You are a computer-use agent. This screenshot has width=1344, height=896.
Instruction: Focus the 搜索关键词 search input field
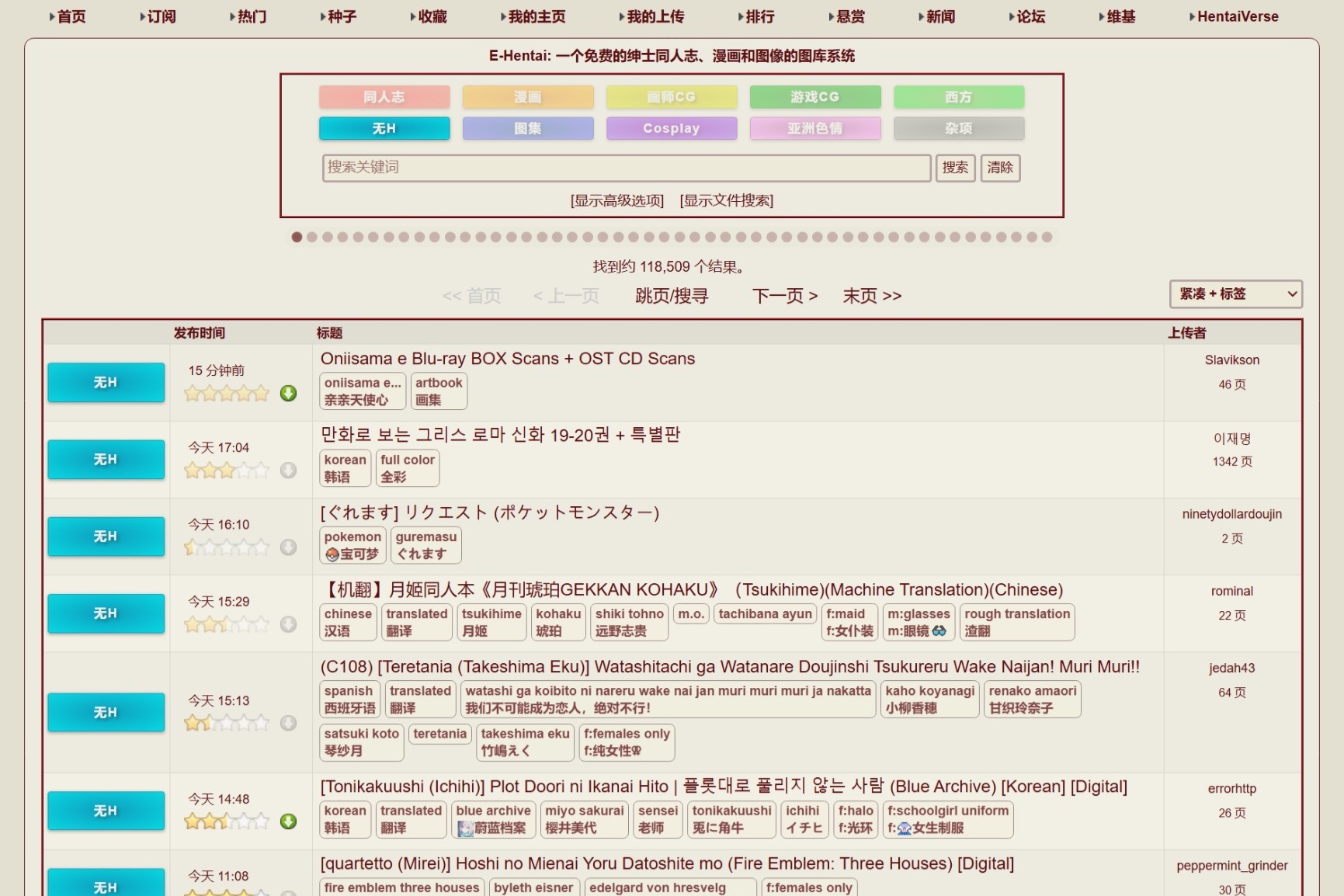pyautogui.click(x=627, y=168)
